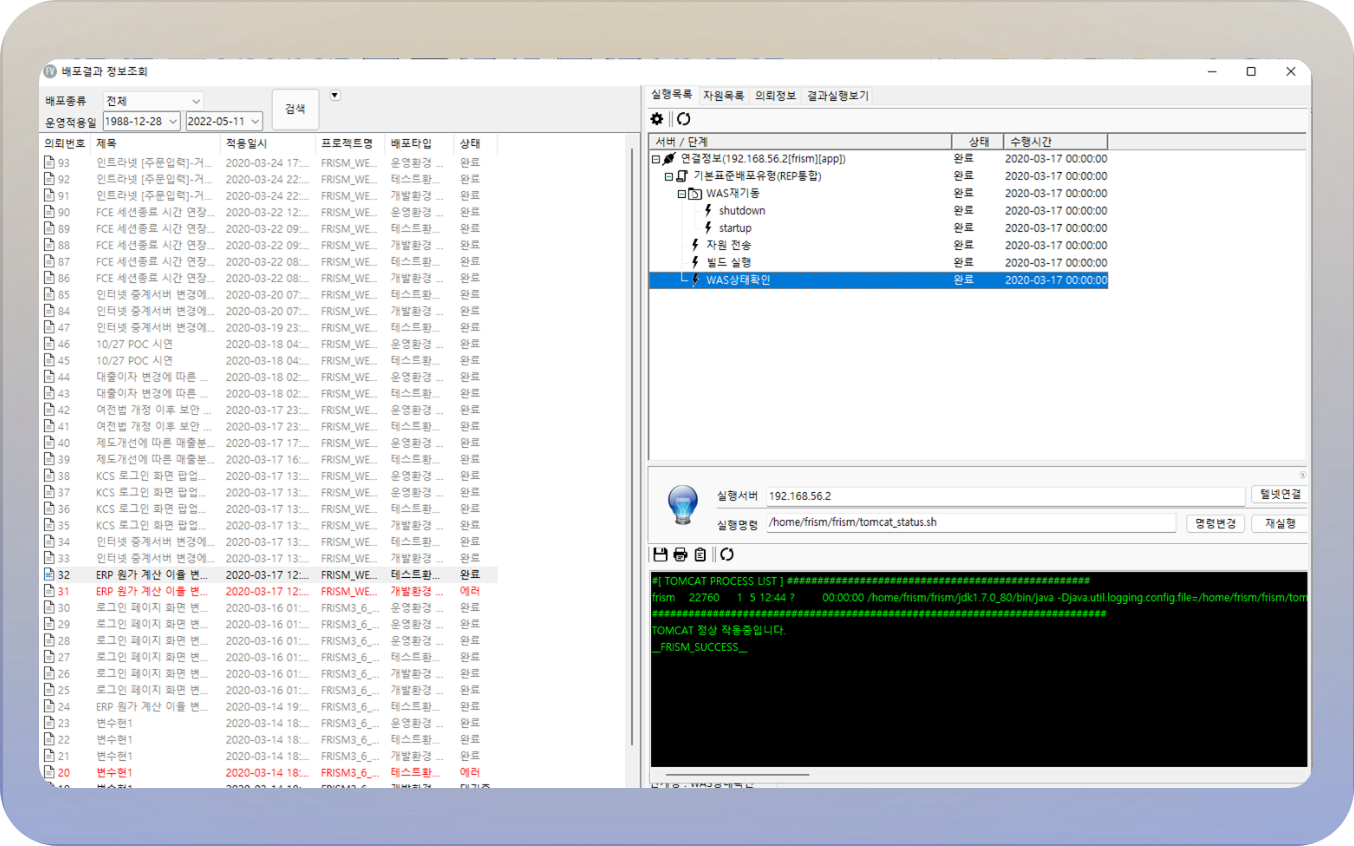Viewport: 1354px width, 846px height.
Task: Click the lightning icon of startup step
Action: (x=708, y=228)
